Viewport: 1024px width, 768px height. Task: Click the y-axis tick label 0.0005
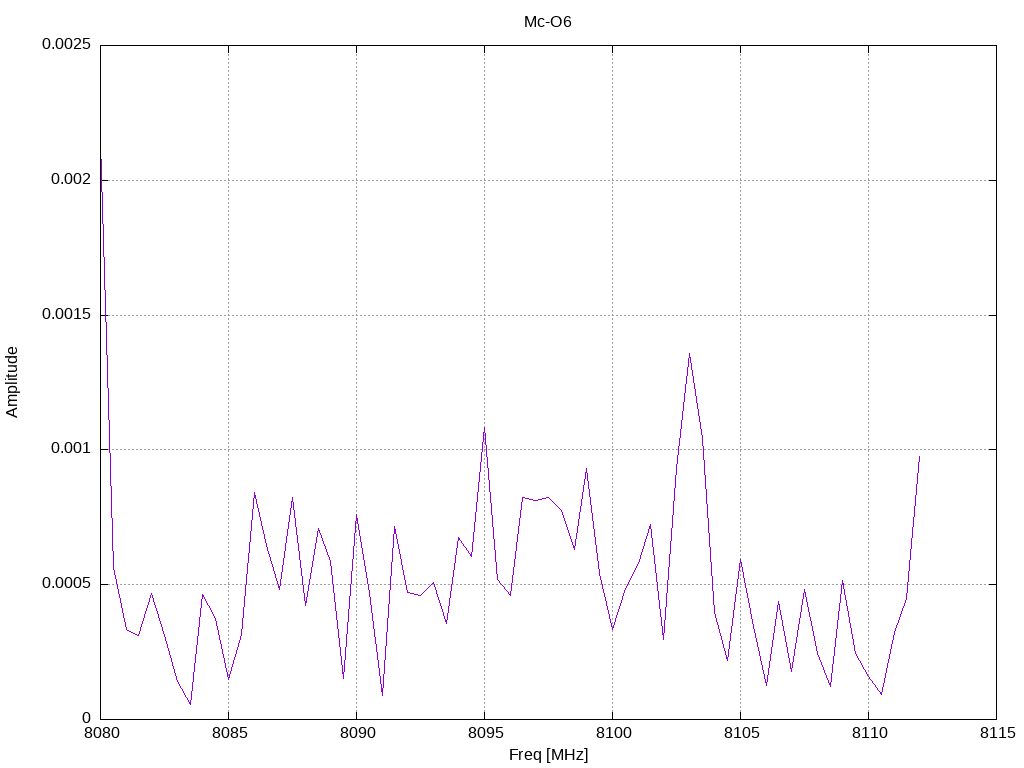click(x=66, y=583)
